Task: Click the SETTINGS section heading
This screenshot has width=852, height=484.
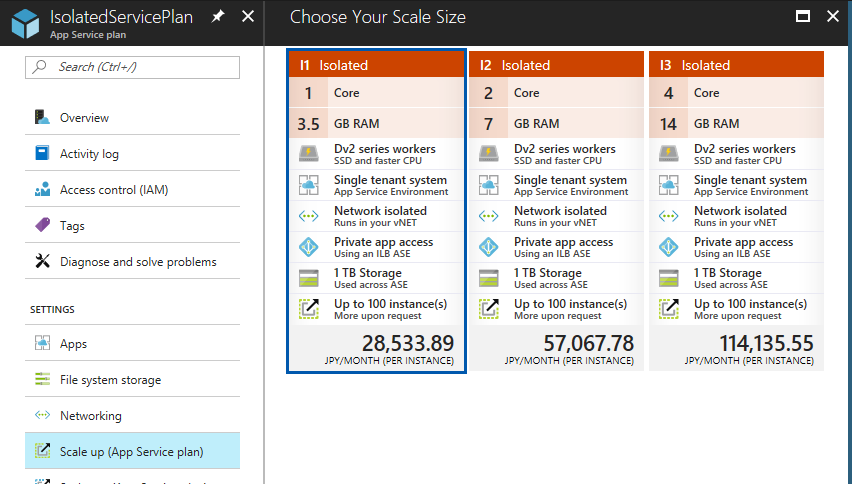Action: 52,309
